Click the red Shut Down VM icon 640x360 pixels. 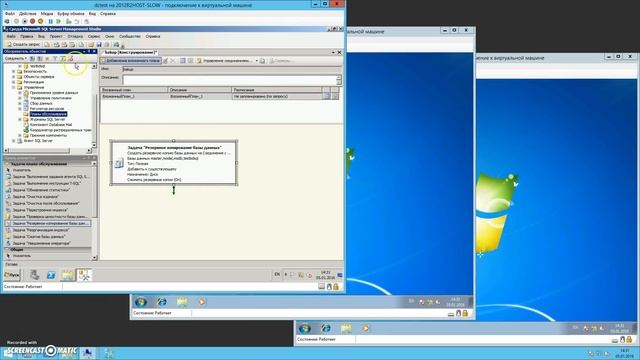pos(33,21)
